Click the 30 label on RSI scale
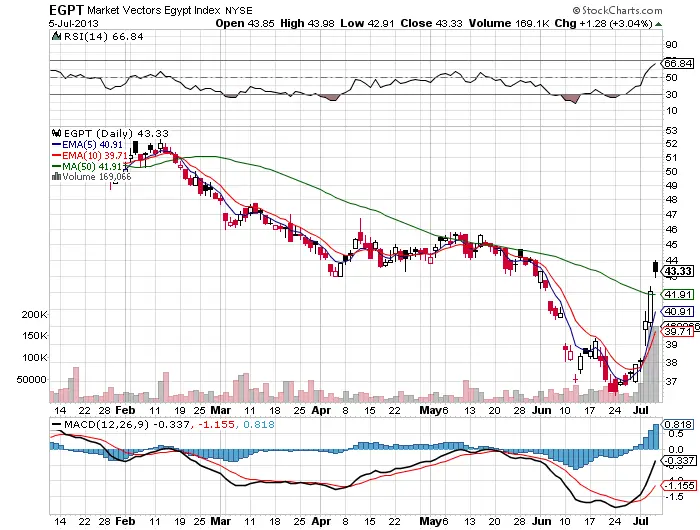The image size is (700, 530). coord(671,94)
